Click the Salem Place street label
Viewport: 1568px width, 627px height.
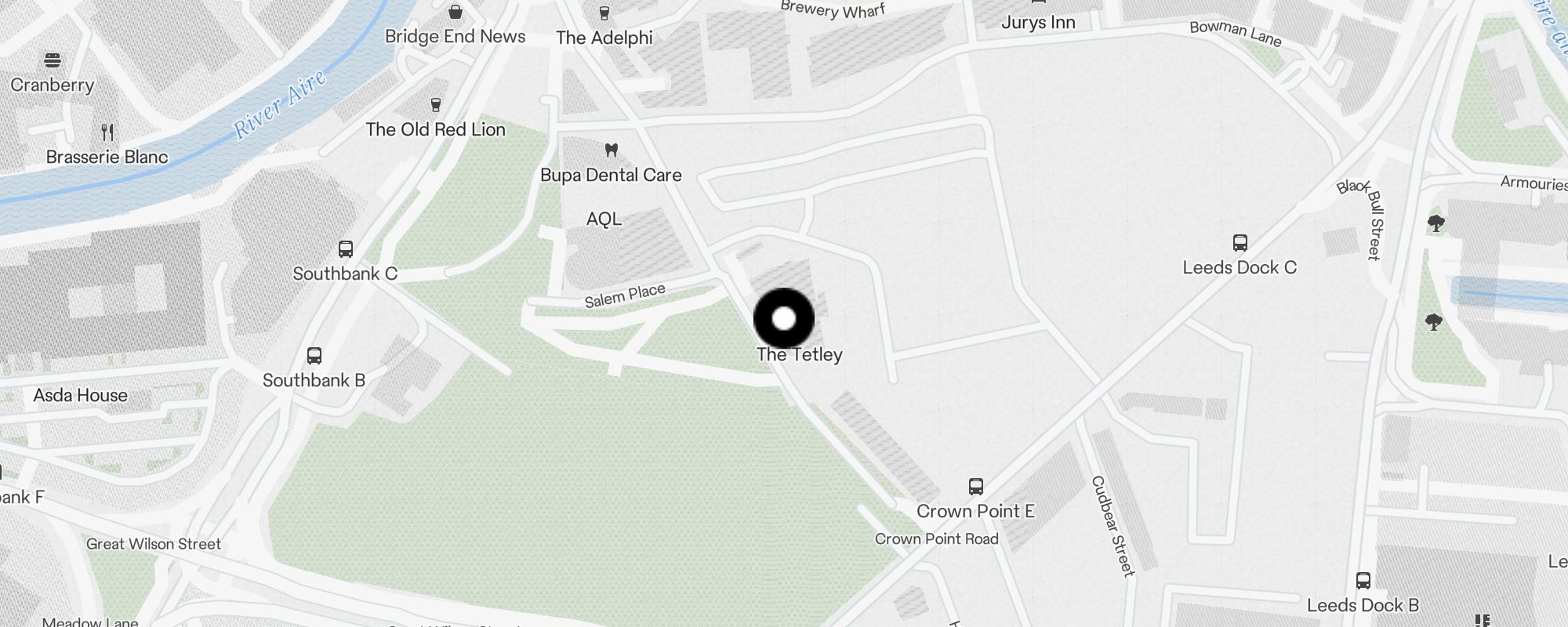point(625,295)
